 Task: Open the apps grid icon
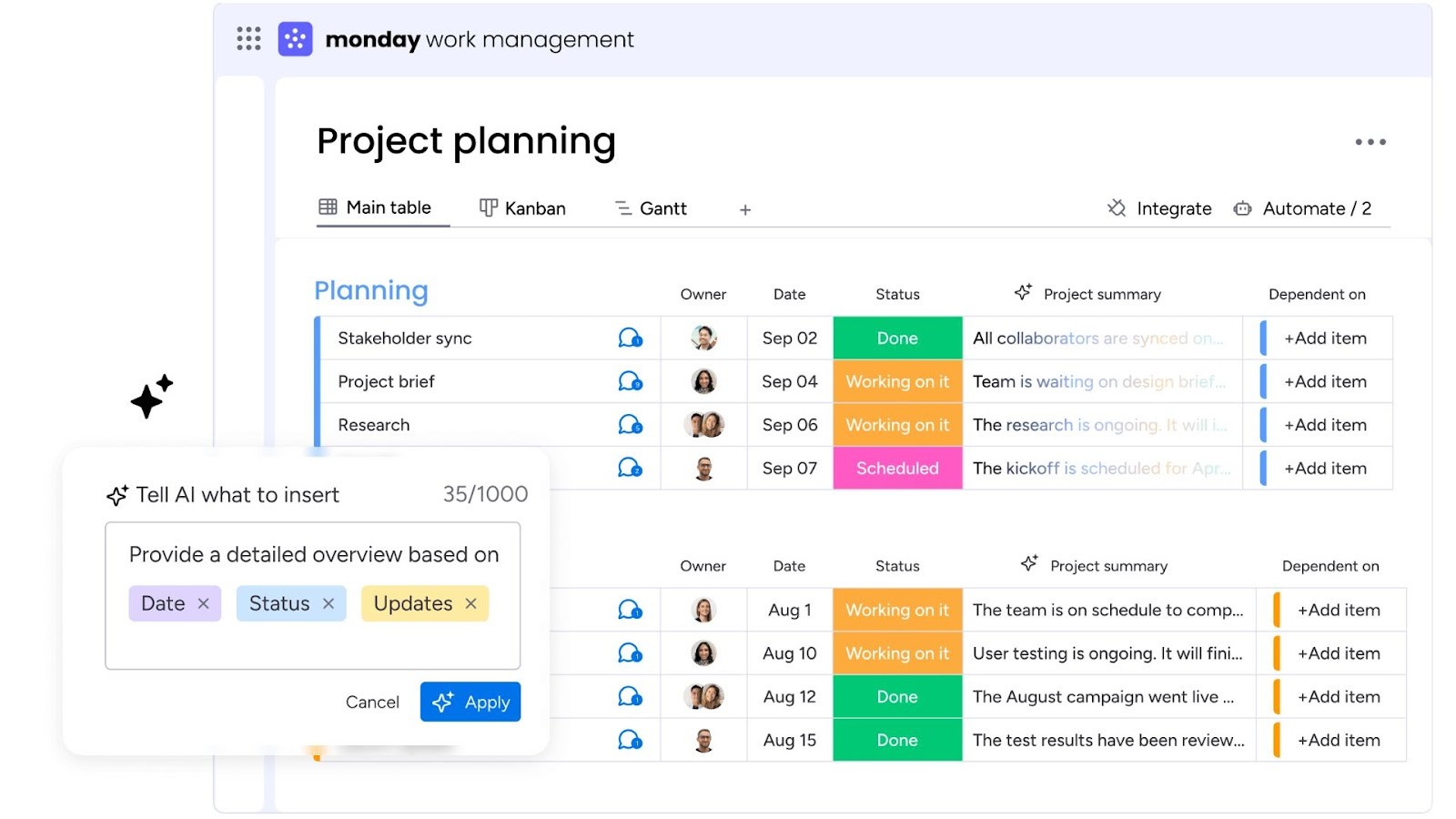coord(247,38)
